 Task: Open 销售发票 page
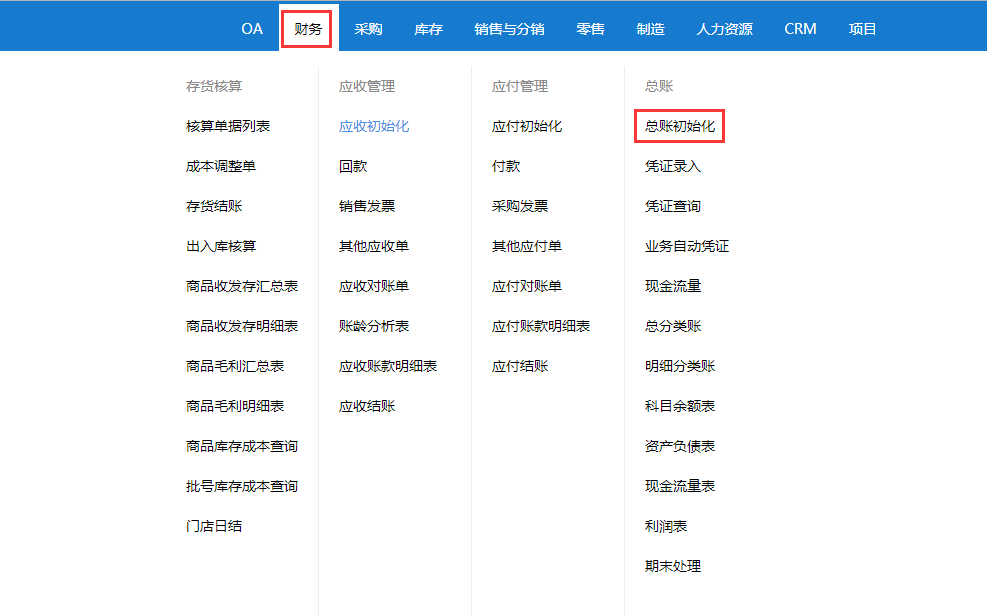click(367, 206)
